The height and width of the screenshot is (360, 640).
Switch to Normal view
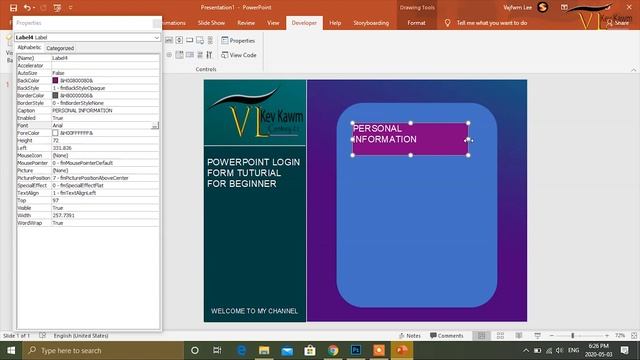click(x=482, y=336)
